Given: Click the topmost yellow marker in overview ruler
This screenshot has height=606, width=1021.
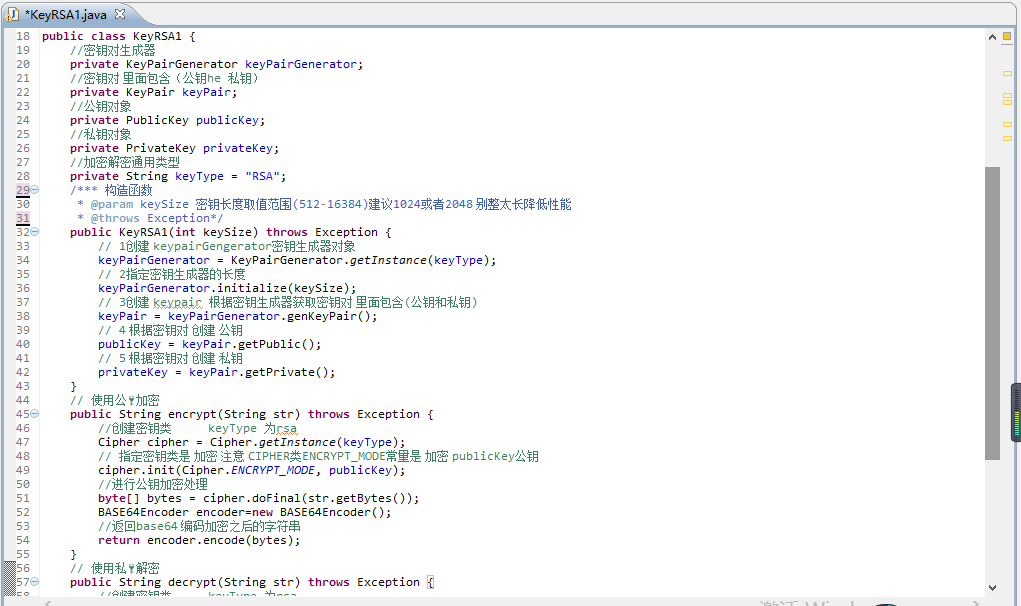Looking at the screenshot, I should [x=1007, y=73].
